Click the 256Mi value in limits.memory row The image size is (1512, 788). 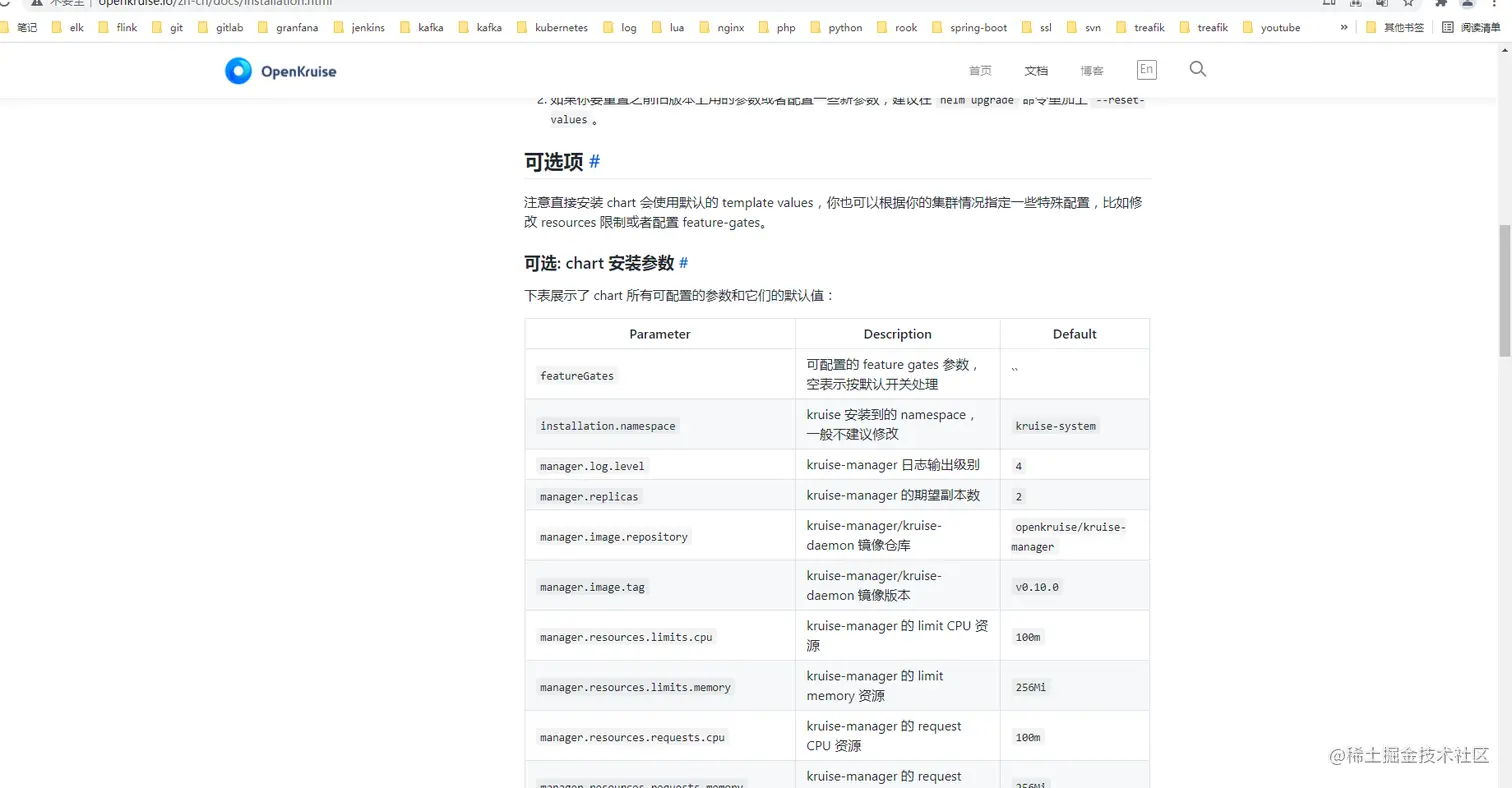1030,687
